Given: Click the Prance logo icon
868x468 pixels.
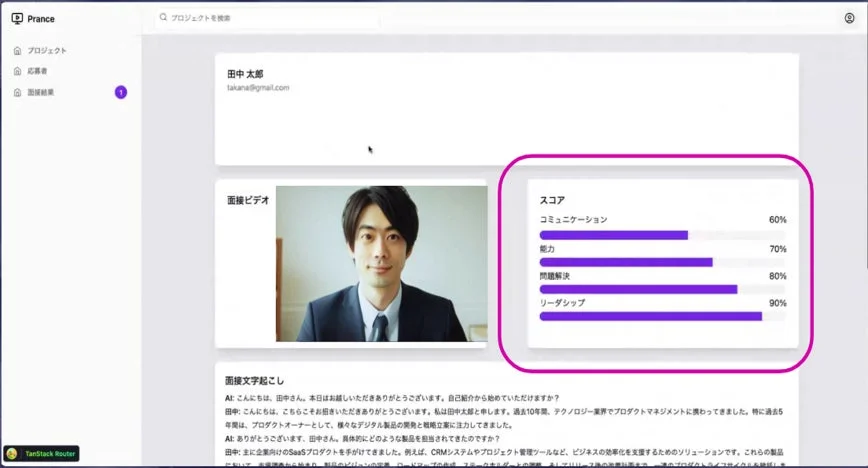Looking at the screenshot, I should pyautogui.click(x=17, y=18).
